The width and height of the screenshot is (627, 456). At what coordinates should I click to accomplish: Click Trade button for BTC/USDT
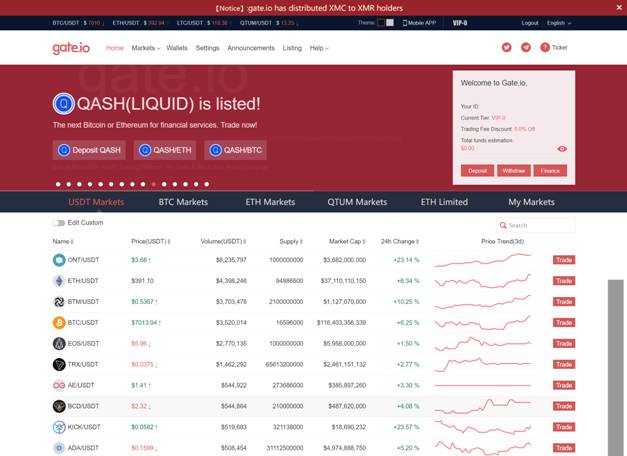564,322
